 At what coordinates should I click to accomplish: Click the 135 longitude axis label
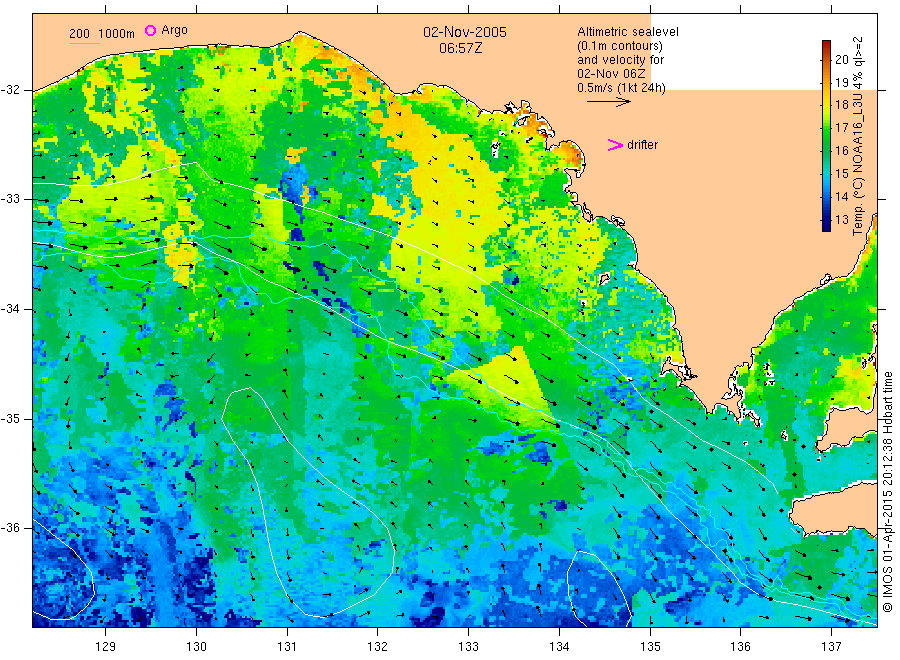(650, 647)
